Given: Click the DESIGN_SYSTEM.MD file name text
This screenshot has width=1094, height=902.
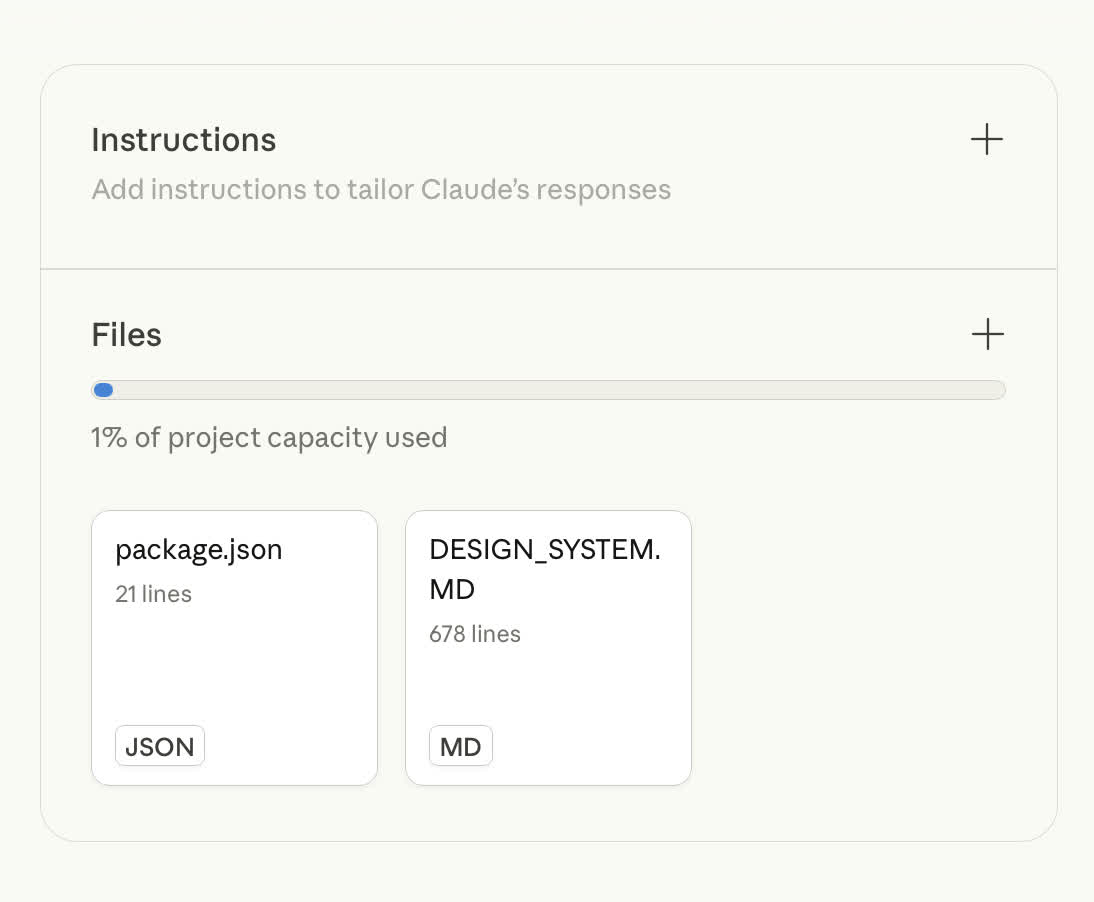Looking at the screenshot, I should tap(544, 569).
